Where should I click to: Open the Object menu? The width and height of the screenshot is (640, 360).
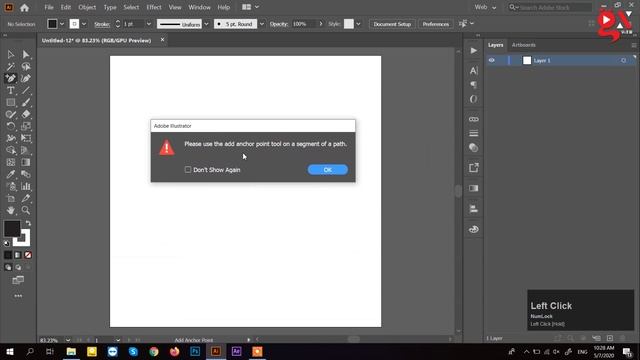tap(87, 7)
